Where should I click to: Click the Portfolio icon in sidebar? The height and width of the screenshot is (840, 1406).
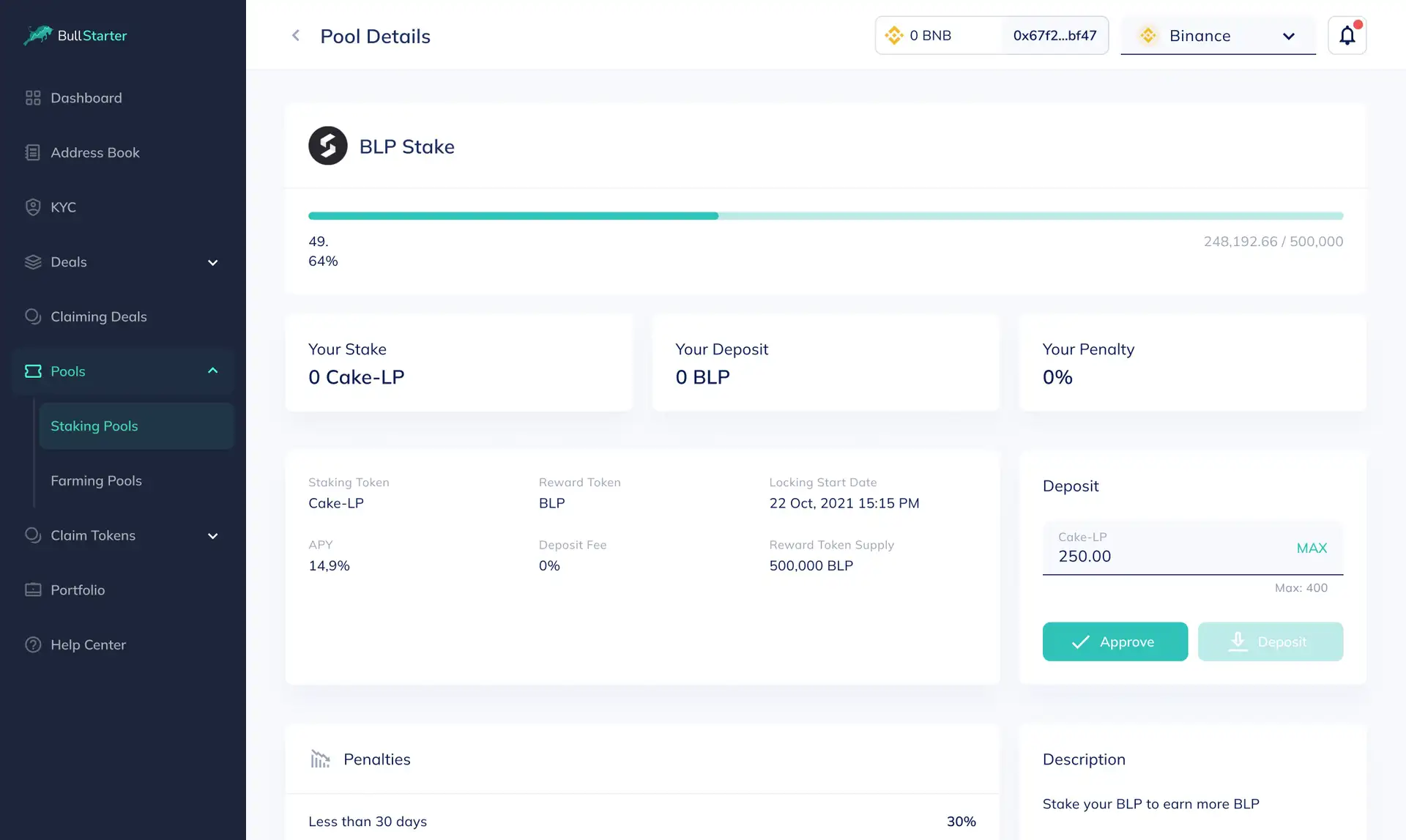coord(33,590)
